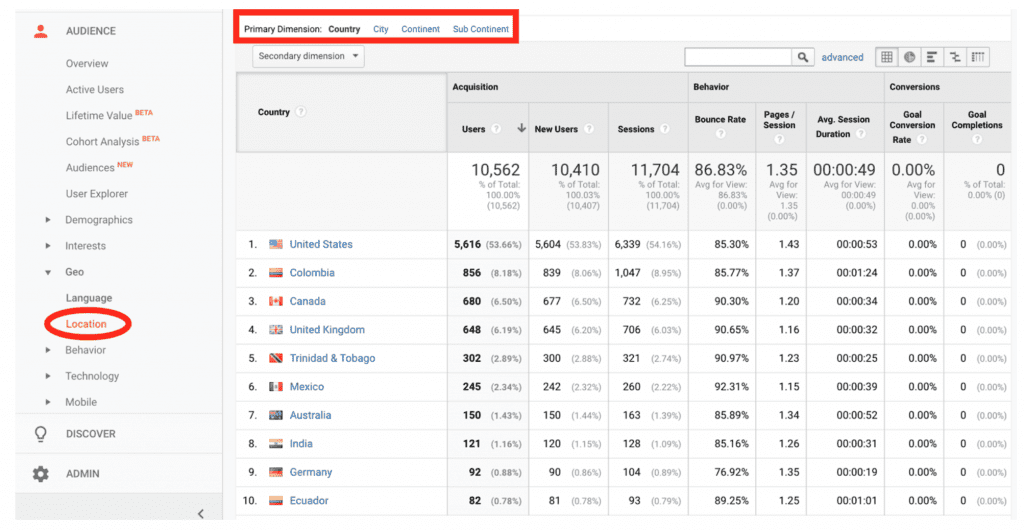The image size is (1024, 530).
Task: Click the Audience person icon
Action: click(x=40, y=31)
